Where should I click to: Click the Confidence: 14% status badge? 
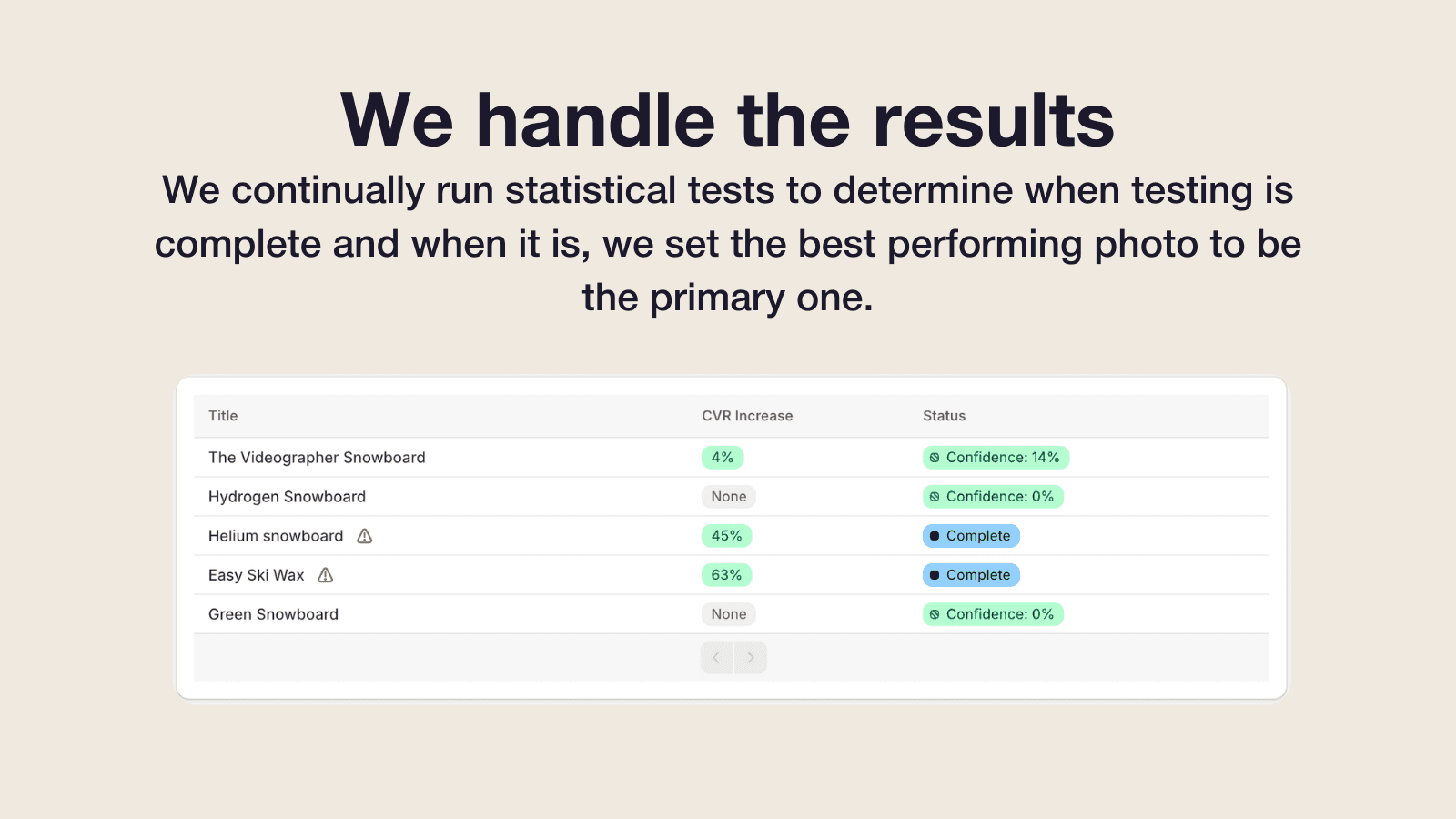click(x=996, y=458)
